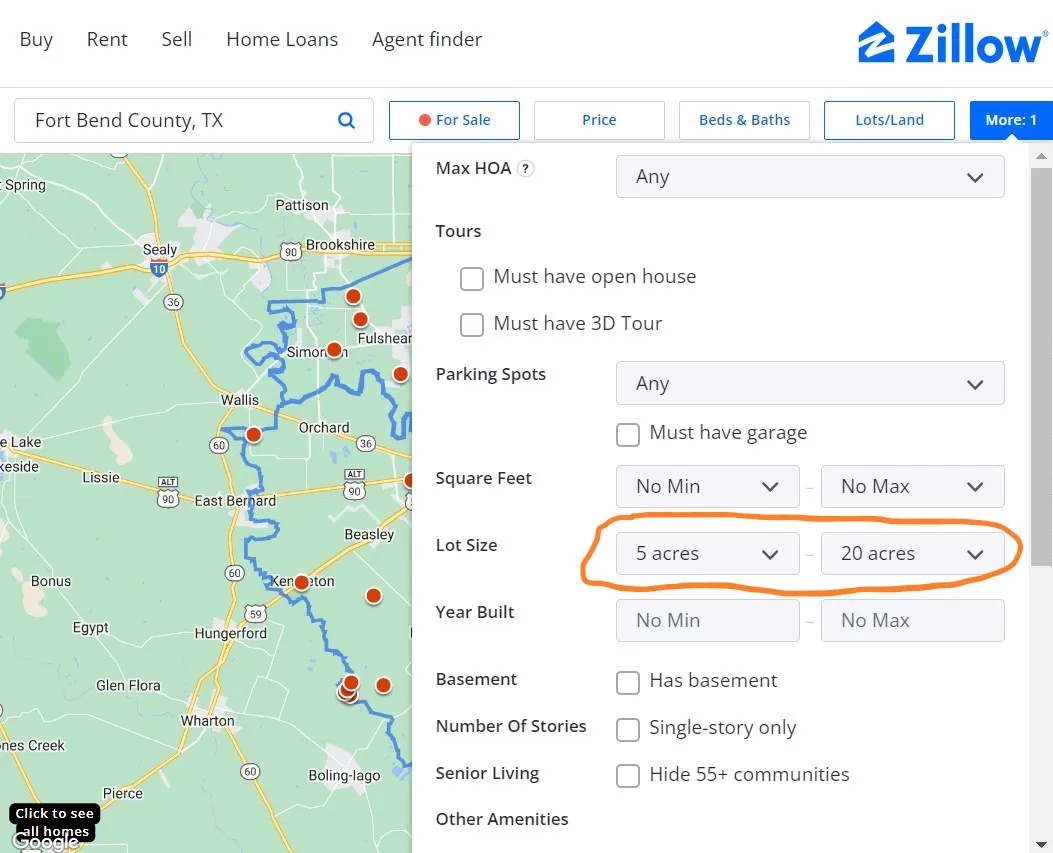Click the Google logo on map

pyautogui.click(x=46, y=842)
